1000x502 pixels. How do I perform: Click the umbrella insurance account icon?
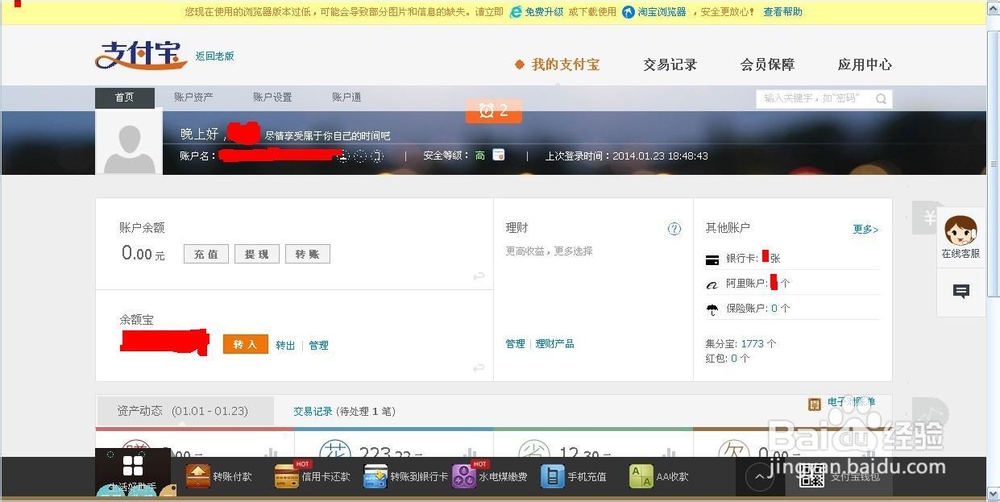pyautogui.click(x=712, y=309)
